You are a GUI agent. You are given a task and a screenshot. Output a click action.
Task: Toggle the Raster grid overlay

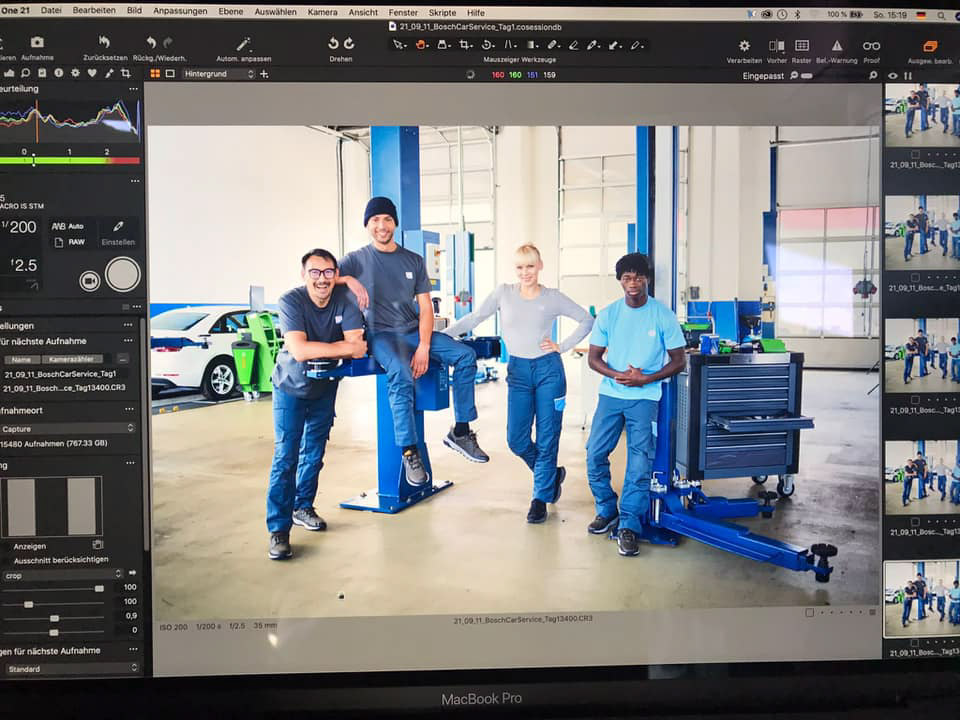[x=801, y=46]
